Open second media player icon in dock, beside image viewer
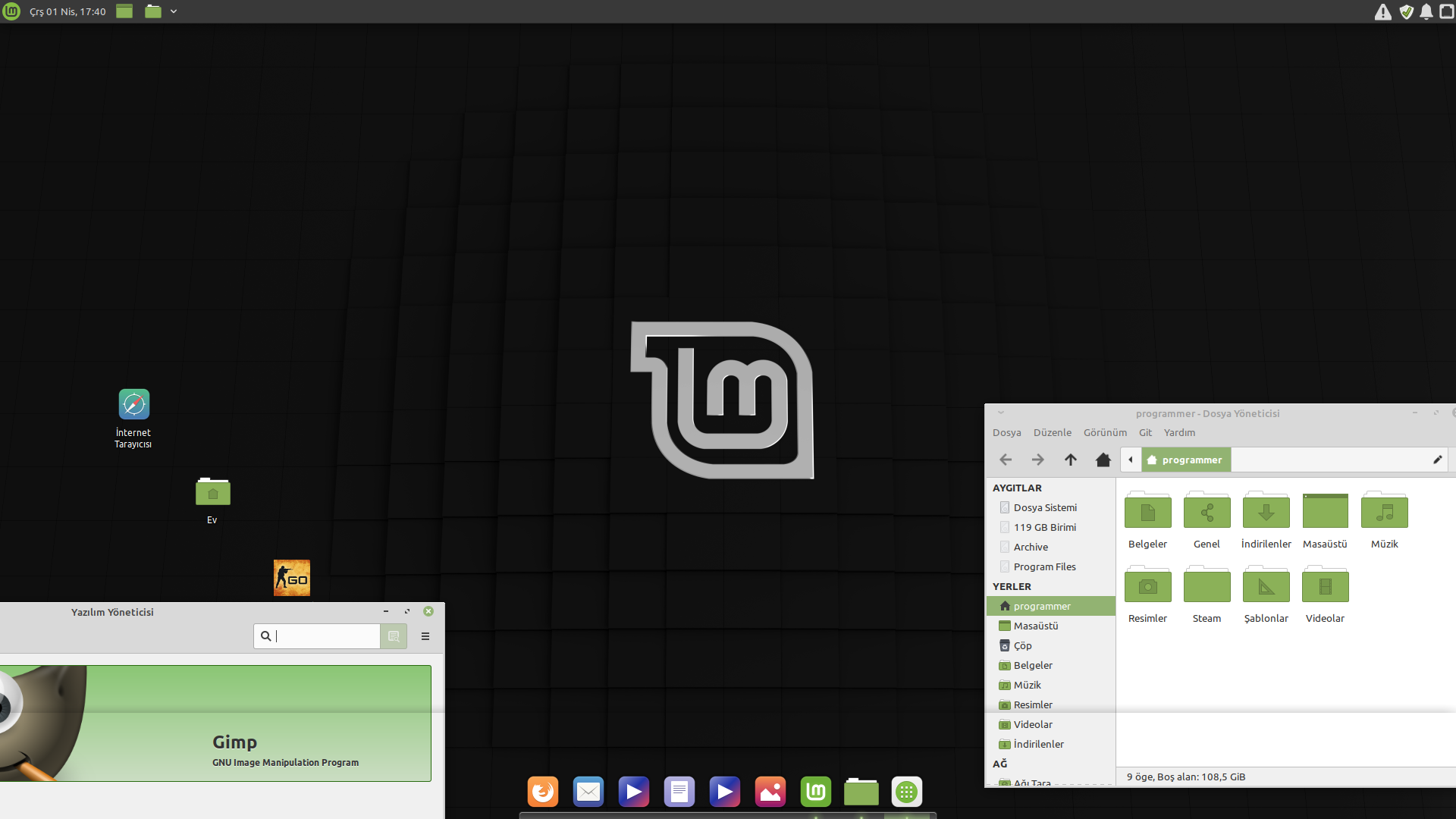 tap(725, 792)
